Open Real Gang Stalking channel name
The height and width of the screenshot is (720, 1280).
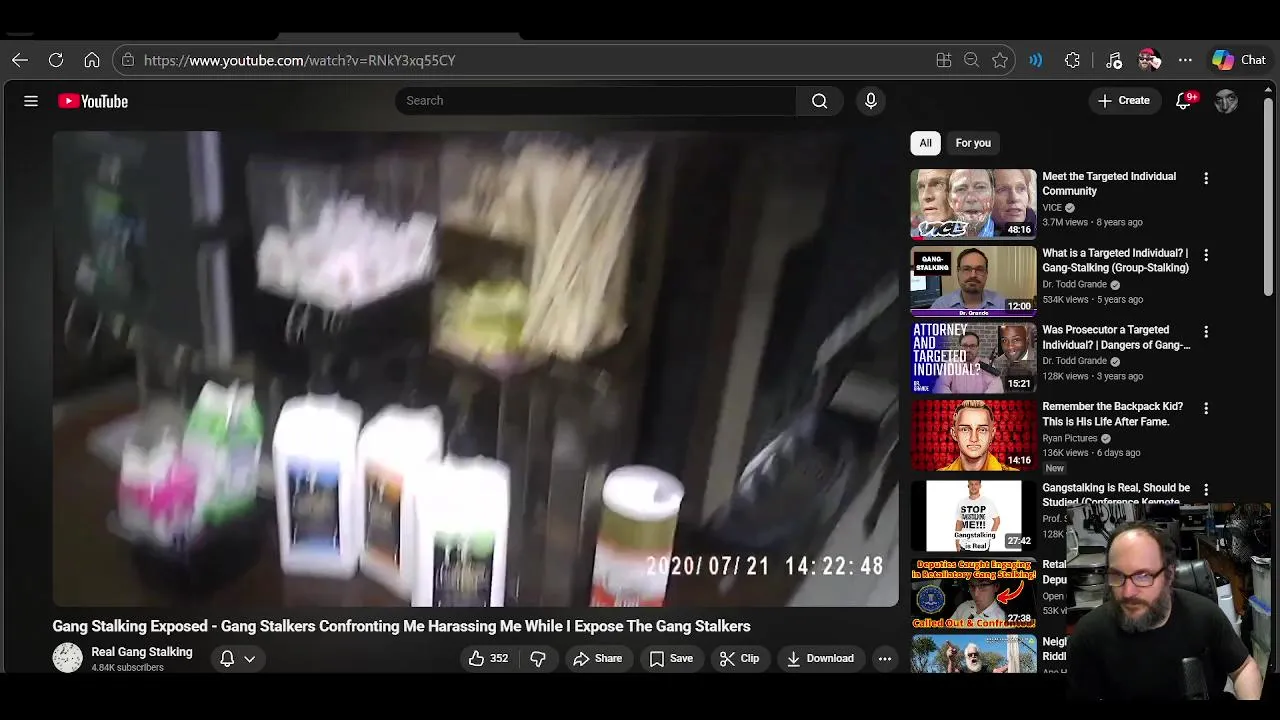tap(142, 652)
